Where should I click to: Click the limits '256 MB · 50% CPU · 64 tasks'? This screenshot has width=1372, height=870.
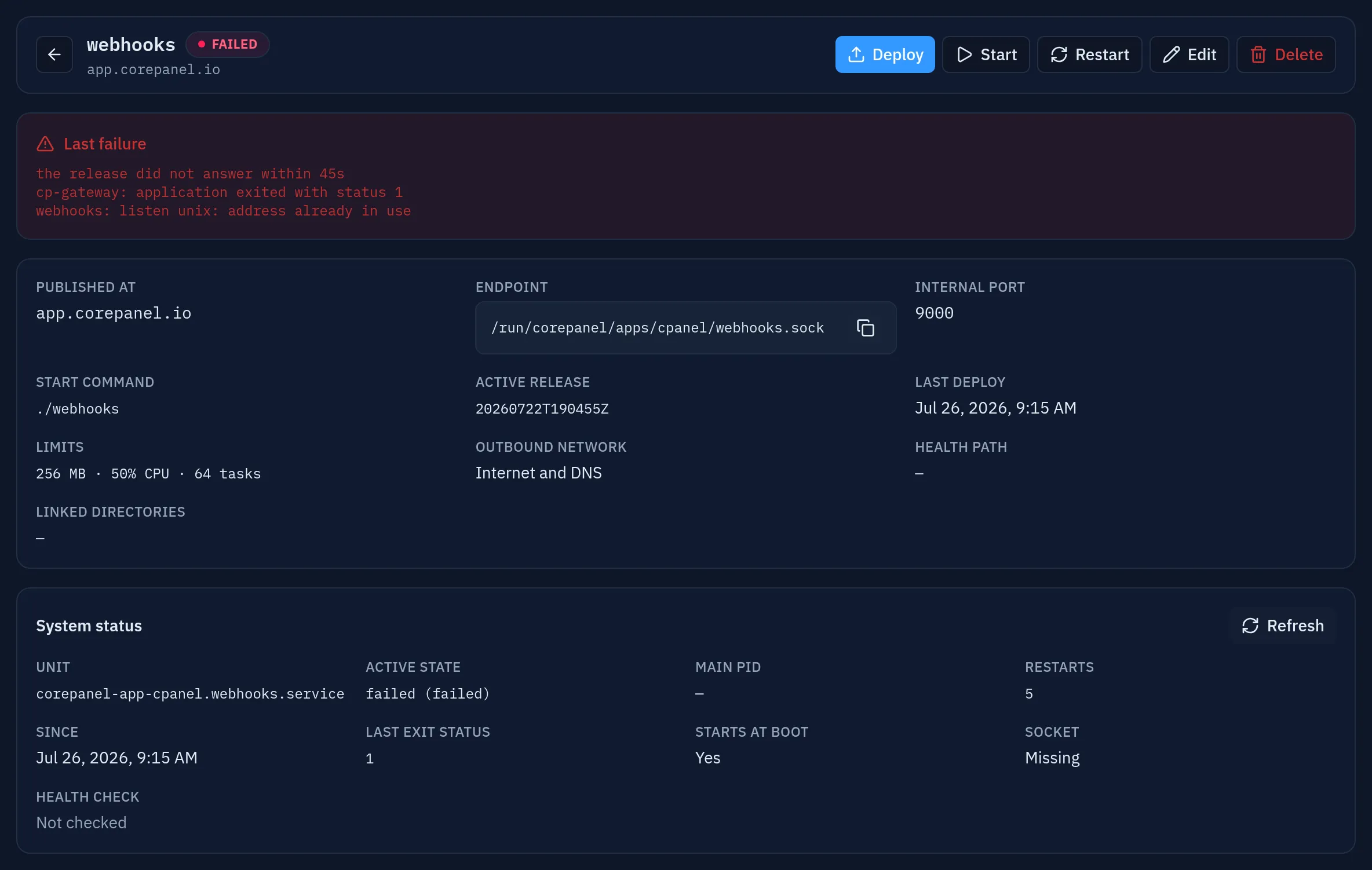click(x=148, y=474)
